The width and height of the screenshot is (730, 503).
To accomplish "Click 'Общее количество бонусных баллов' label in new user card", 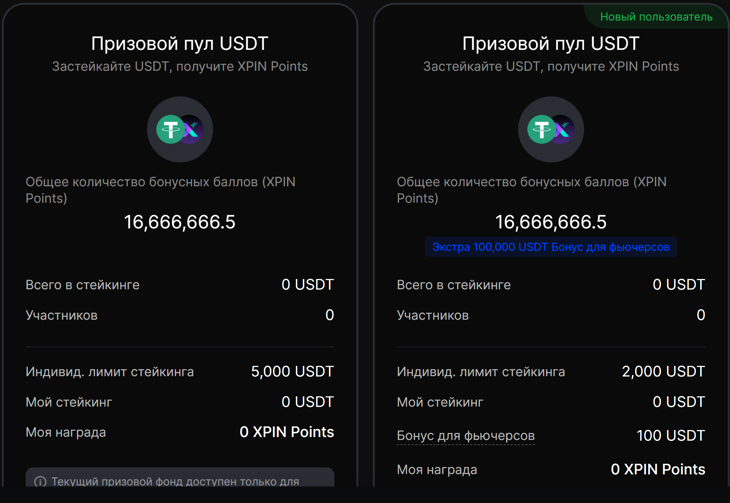I will (x=532, y=190).
